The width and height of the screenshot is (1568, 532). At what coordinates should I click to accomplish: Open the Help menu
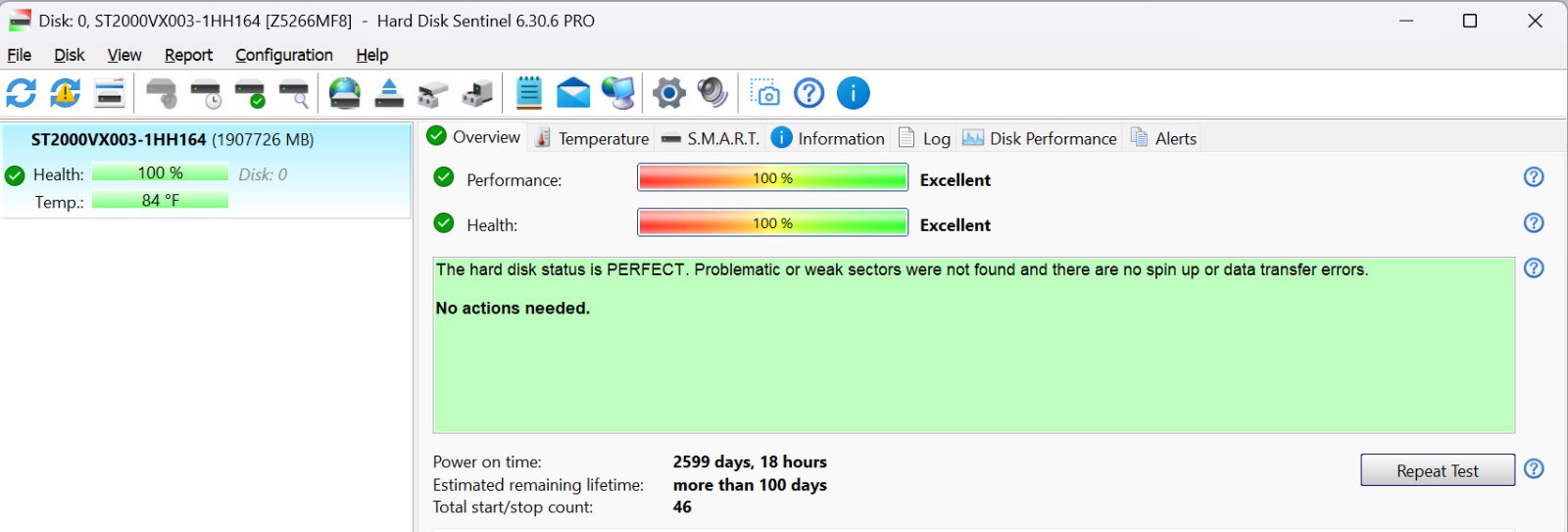[x=372, y=55]
